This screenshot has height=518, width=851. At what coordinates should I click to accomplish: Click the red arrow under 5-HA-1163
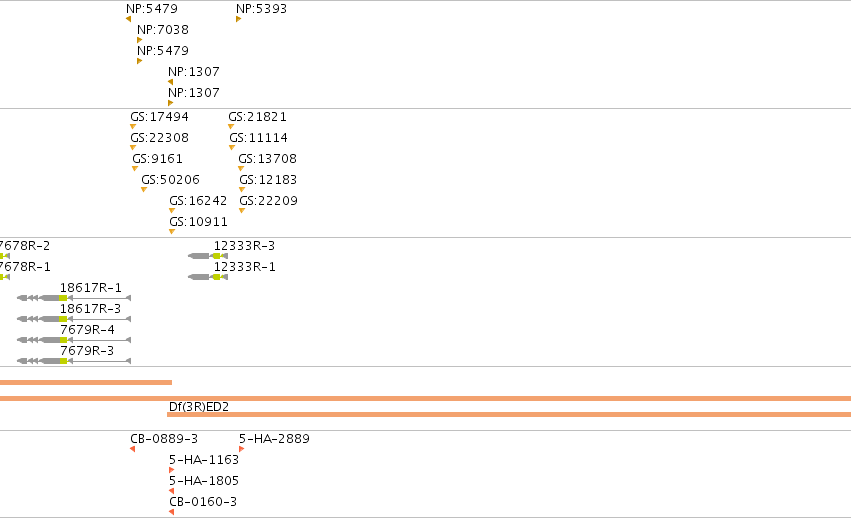tap(172, 470)
